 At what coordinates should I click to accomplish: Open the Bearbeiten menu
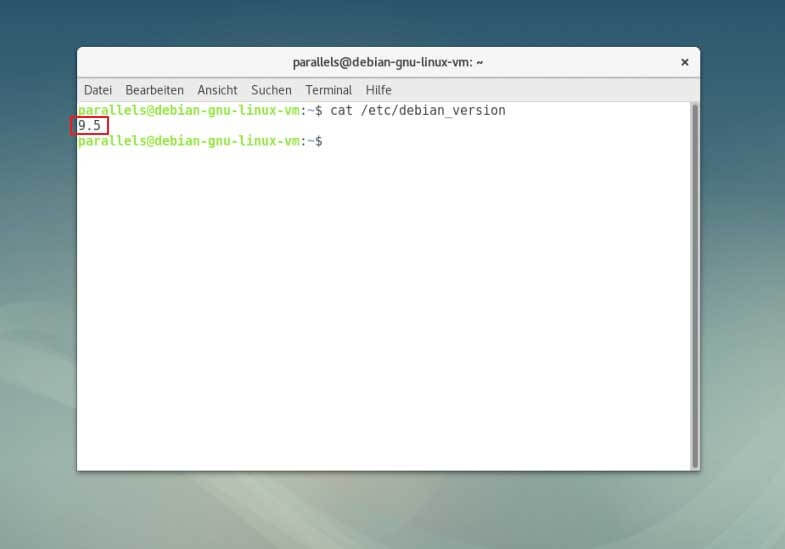tap(154, 90)
